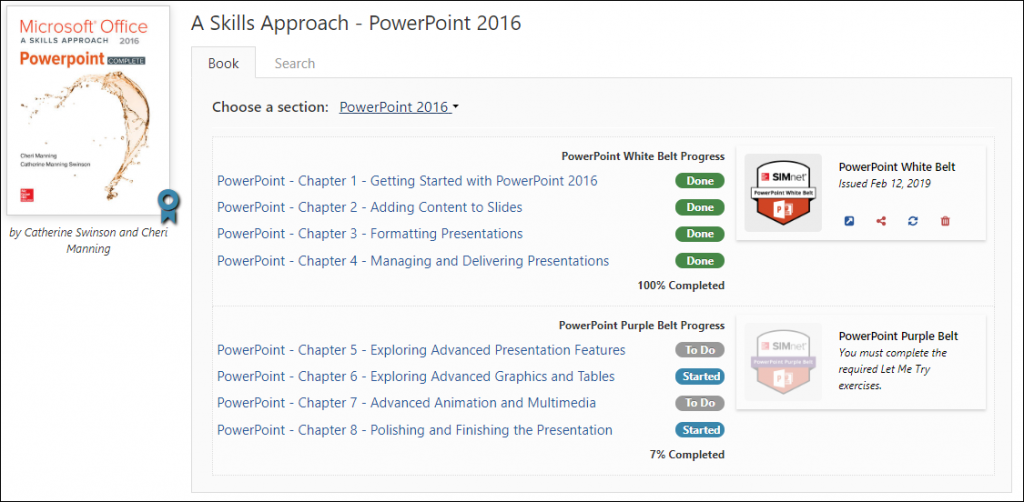Click the refresh badge icon
Viewport: 1024px width, 502px height.
[913, 221]
